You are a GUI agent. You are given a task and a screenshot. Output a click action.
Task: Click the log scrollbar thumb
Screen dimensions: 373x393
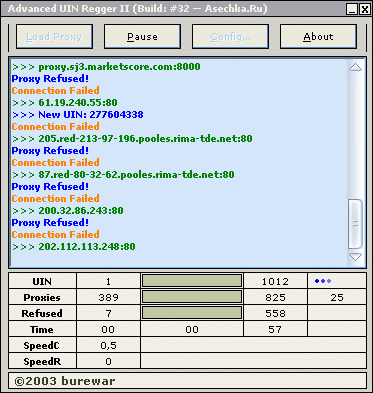[355, 224]
